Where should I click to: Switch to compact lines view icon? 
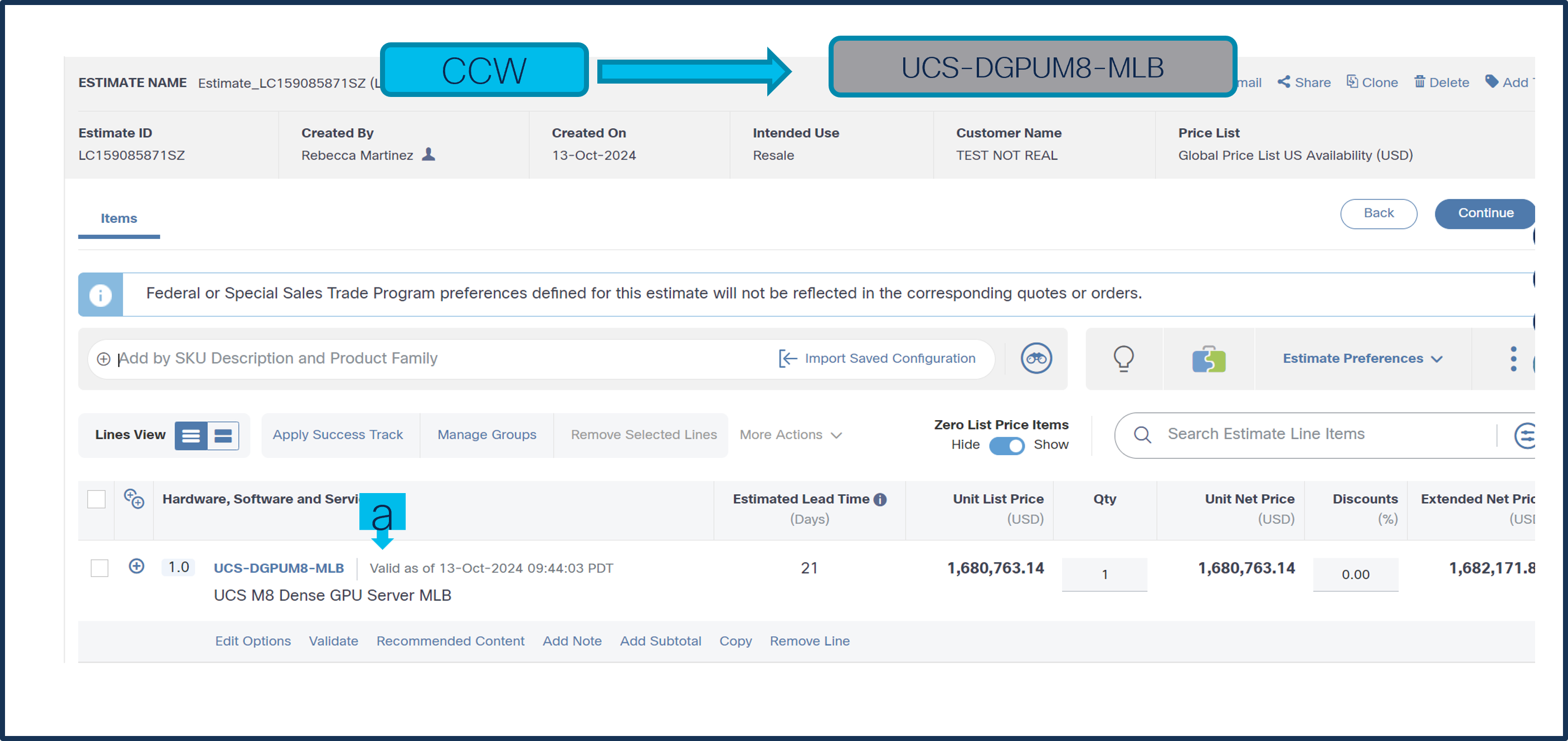coord(223,436)
